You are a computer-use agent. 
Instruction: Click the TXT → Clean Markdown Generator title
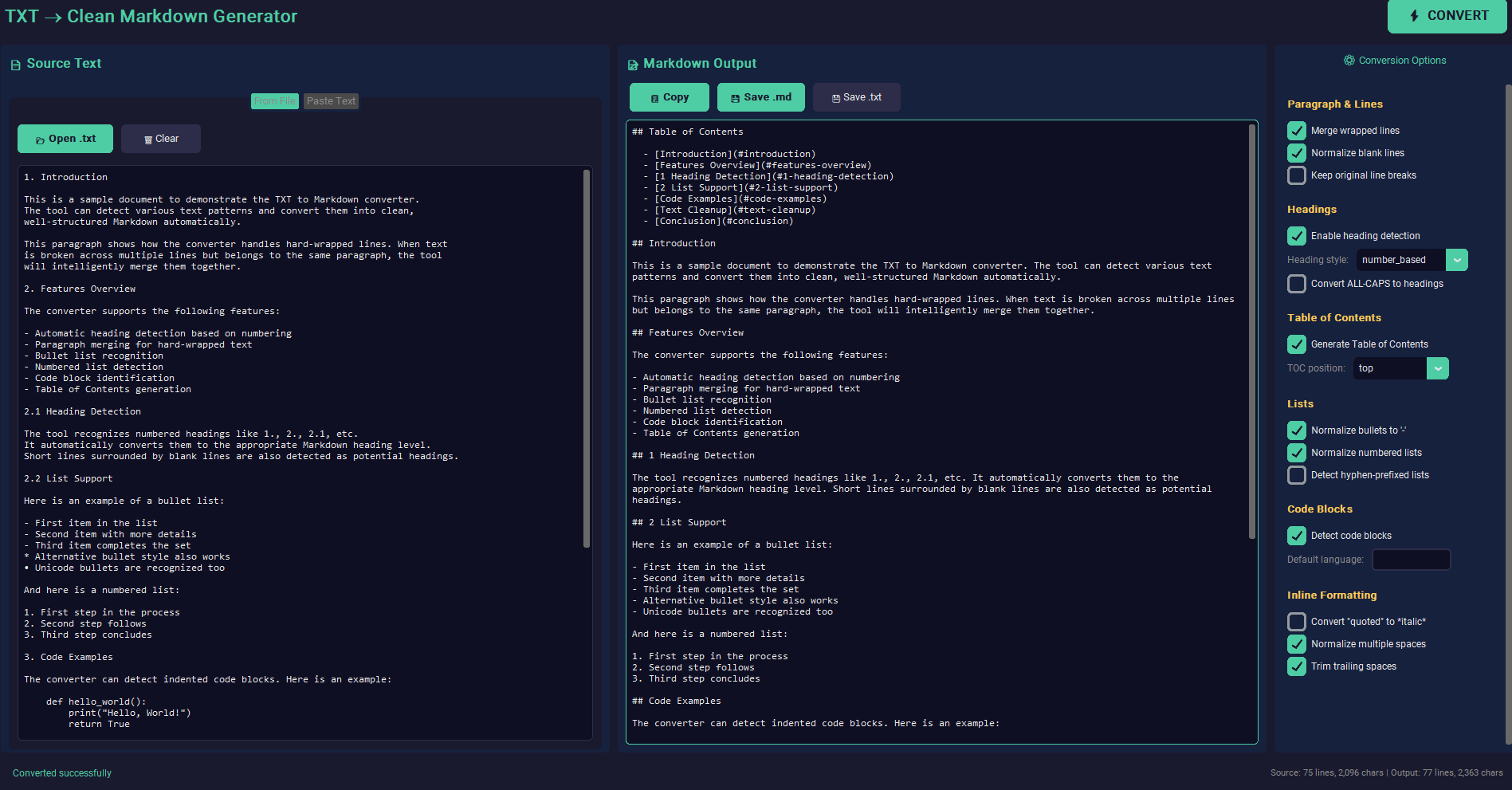coord(151,16)
